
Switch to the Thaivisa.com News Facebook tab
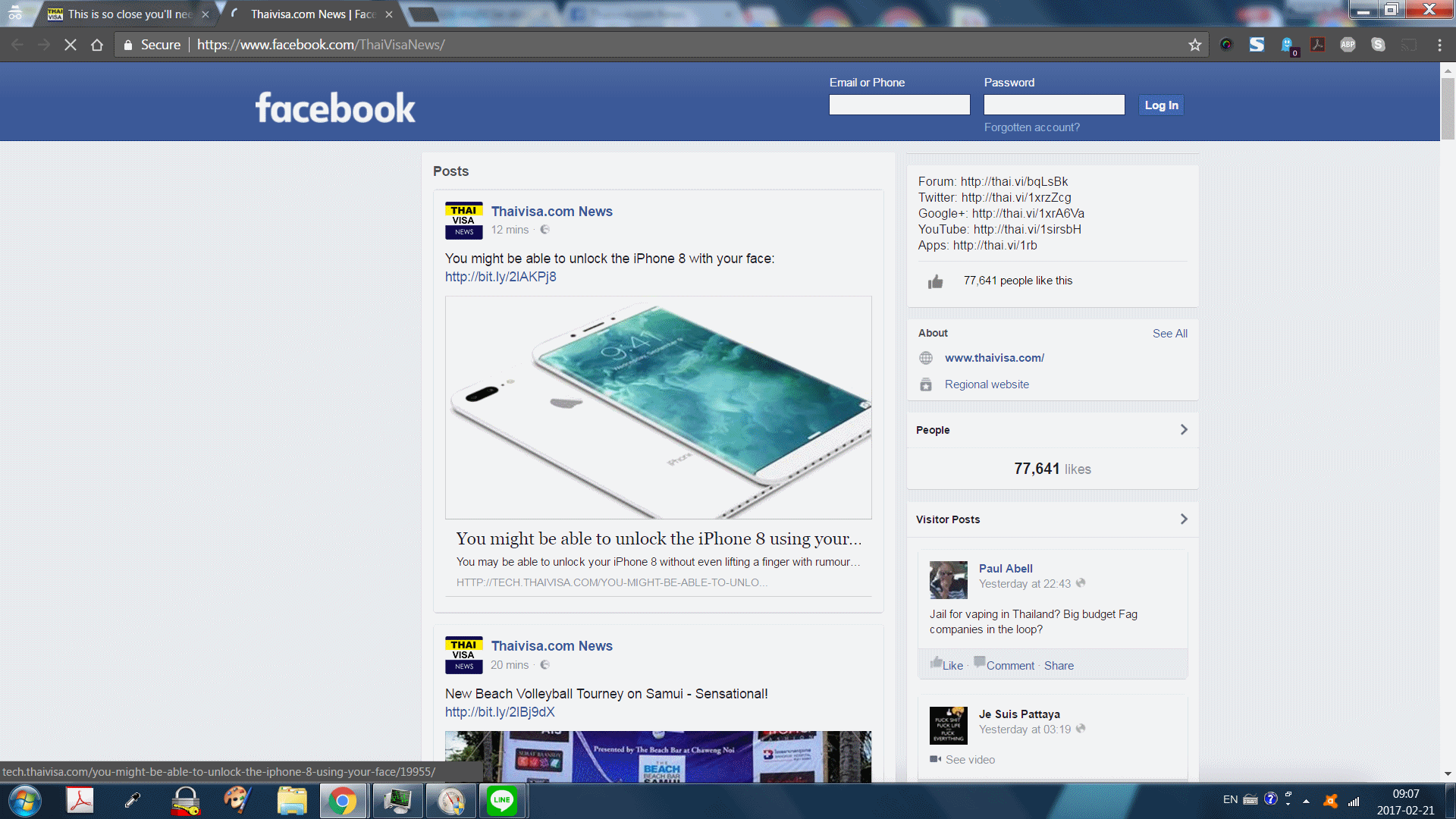point(311,14)
